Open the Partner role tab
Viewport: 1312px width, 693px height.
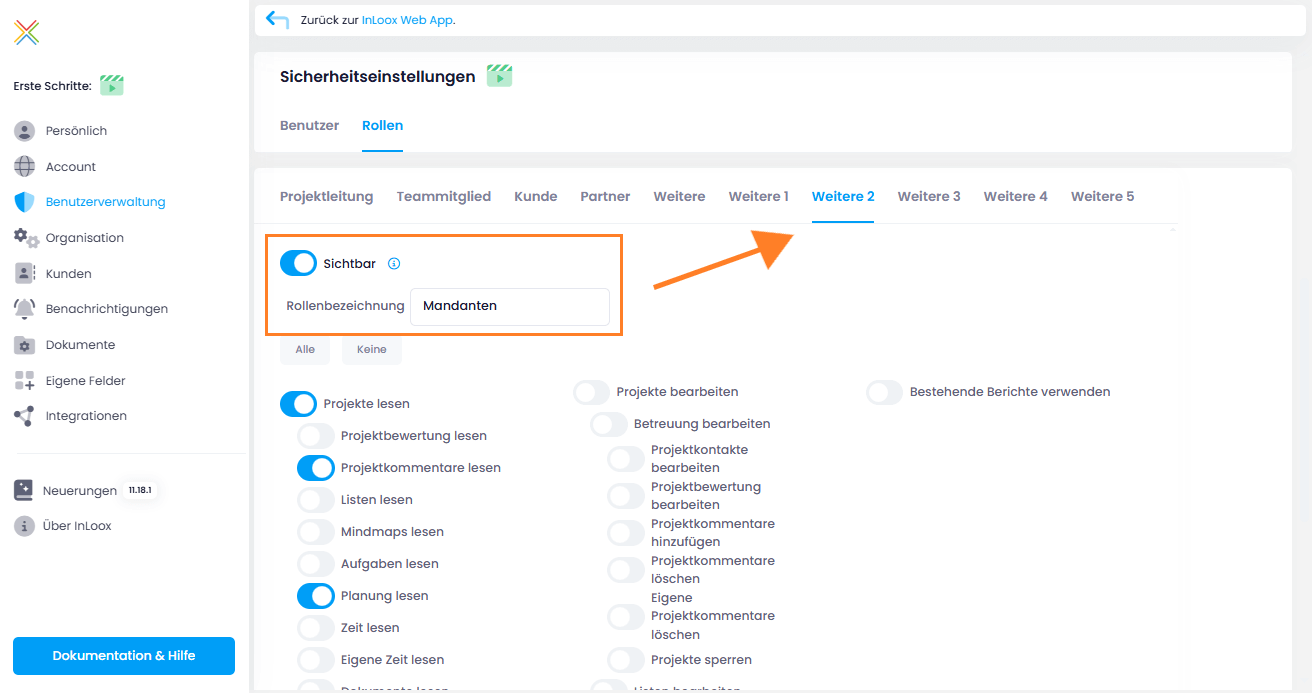[605, 197]
